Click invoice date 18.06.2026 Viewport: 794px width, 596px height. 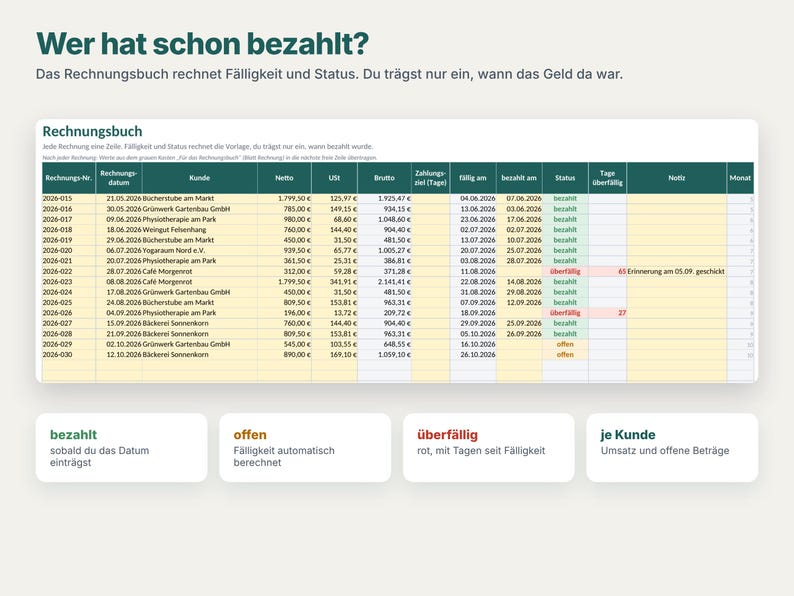(x=119, y=229)
